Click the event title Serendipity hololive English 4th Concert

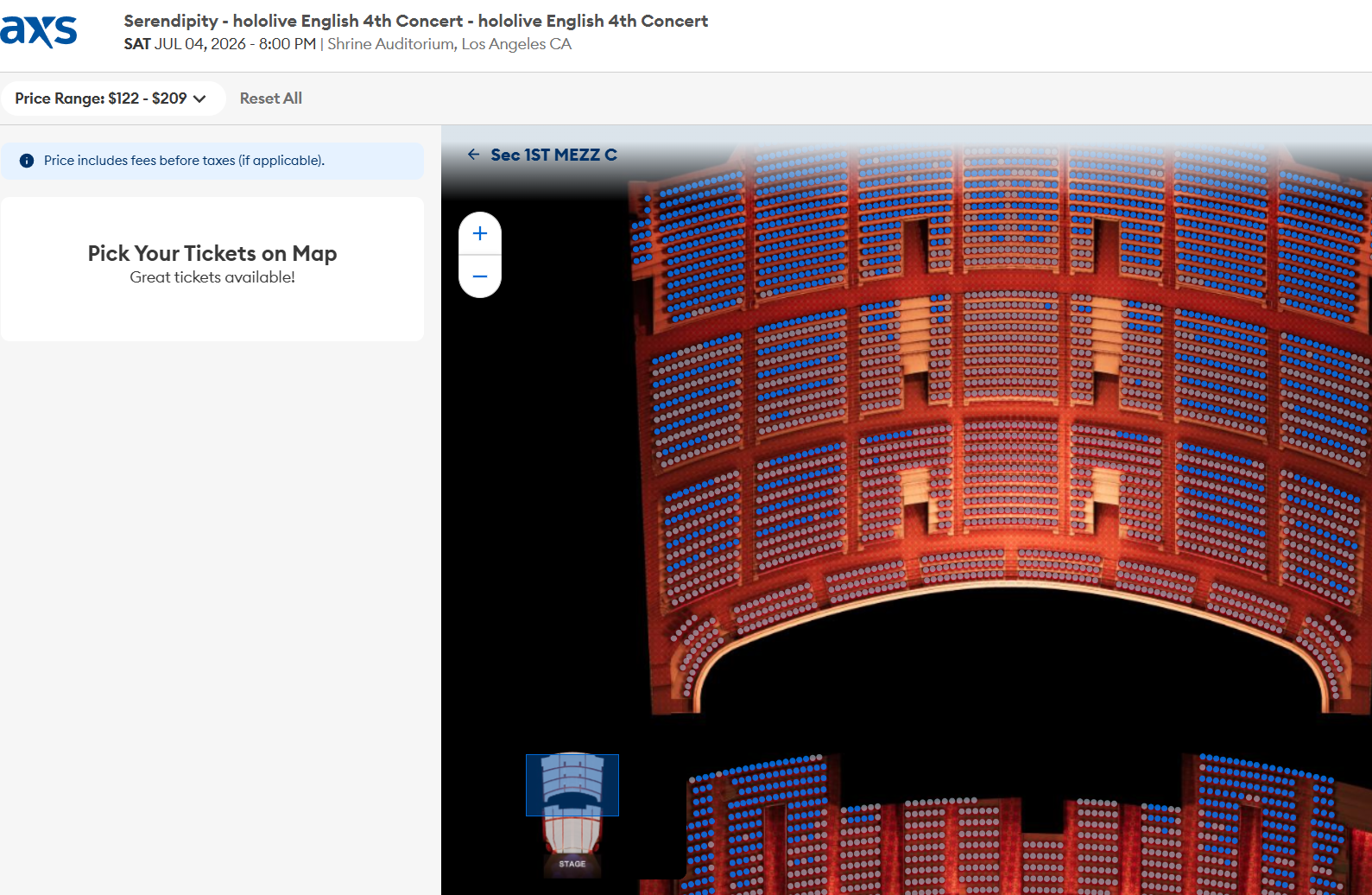[x=415, y=21]
